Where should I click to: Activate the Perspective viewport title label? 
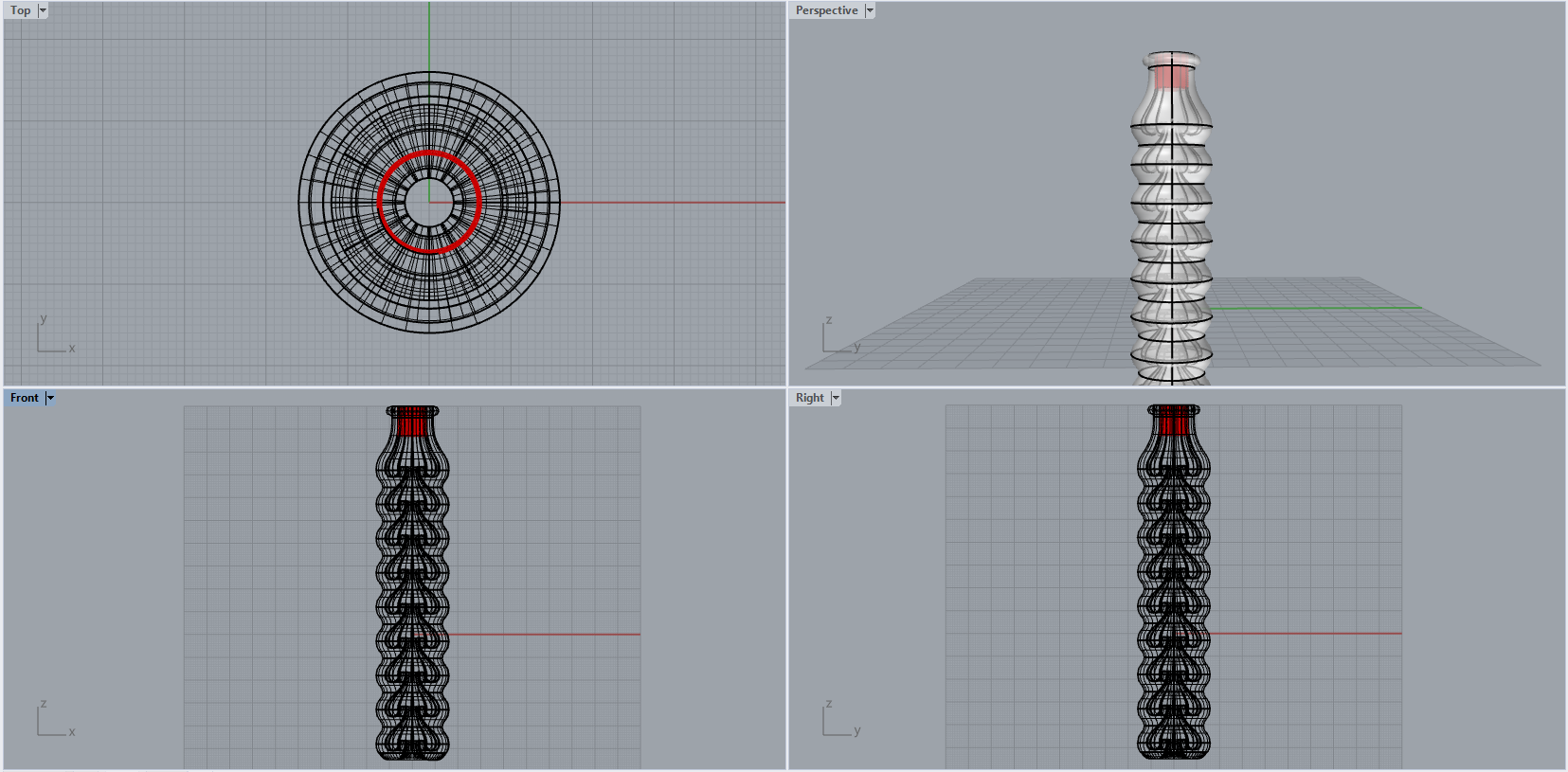click(x=826, y=10)
